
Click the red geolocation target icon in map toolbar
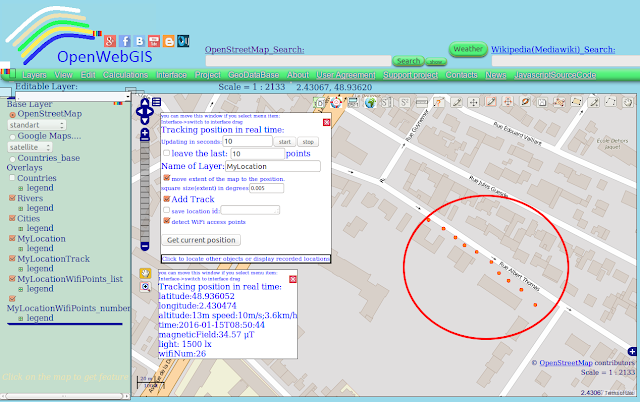pos(336,102)
